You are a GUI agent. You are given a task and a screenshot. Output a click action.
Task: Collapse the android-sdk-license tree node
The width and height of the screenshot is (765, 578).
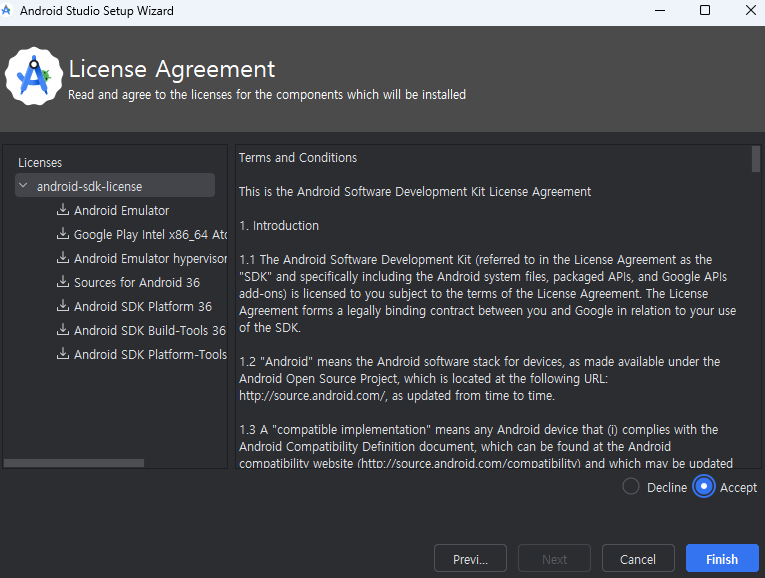point(23,185)
